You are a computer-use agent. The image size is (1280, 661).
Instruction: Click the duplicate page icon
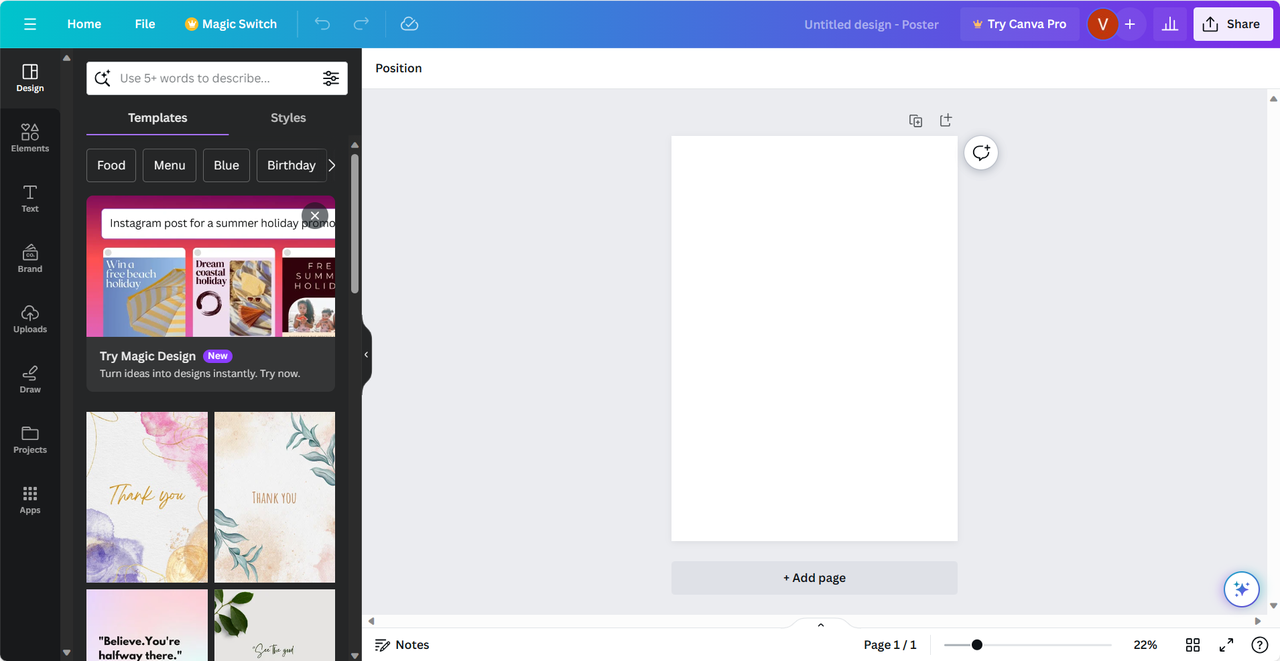coord(915,120)
